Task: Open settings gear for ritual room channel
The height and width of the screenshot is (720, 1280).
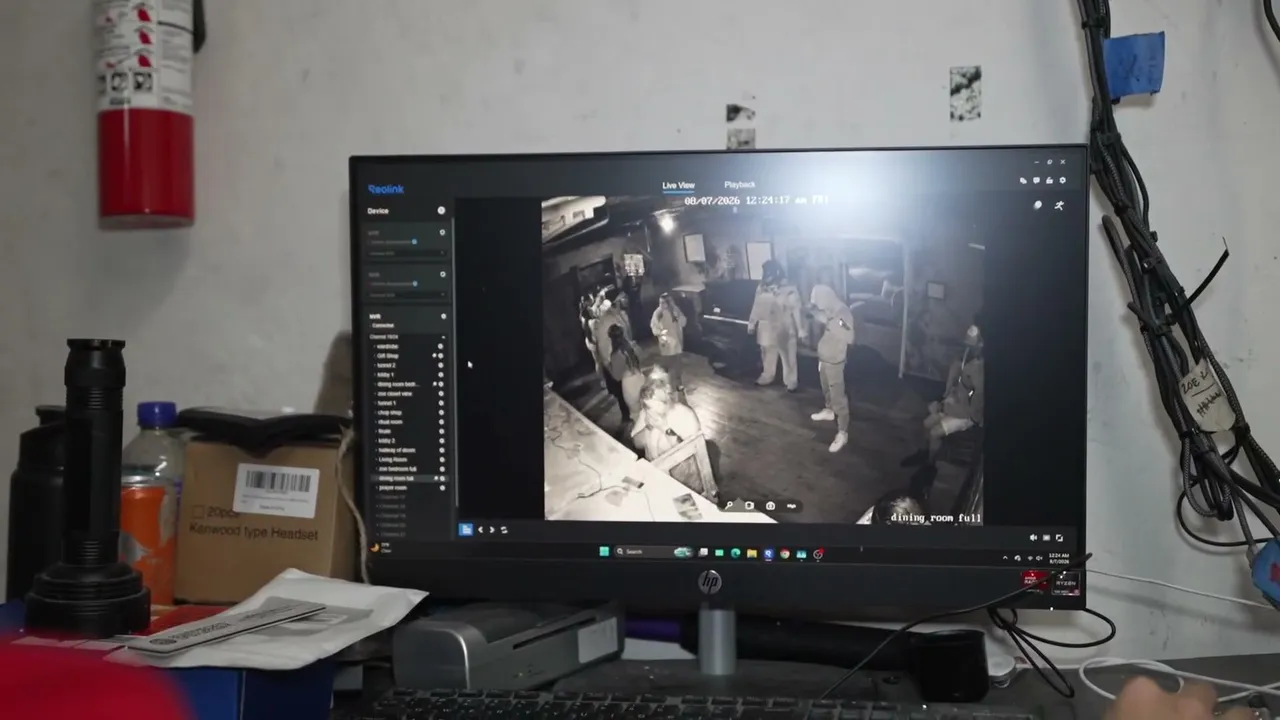Action: [441, 422]
